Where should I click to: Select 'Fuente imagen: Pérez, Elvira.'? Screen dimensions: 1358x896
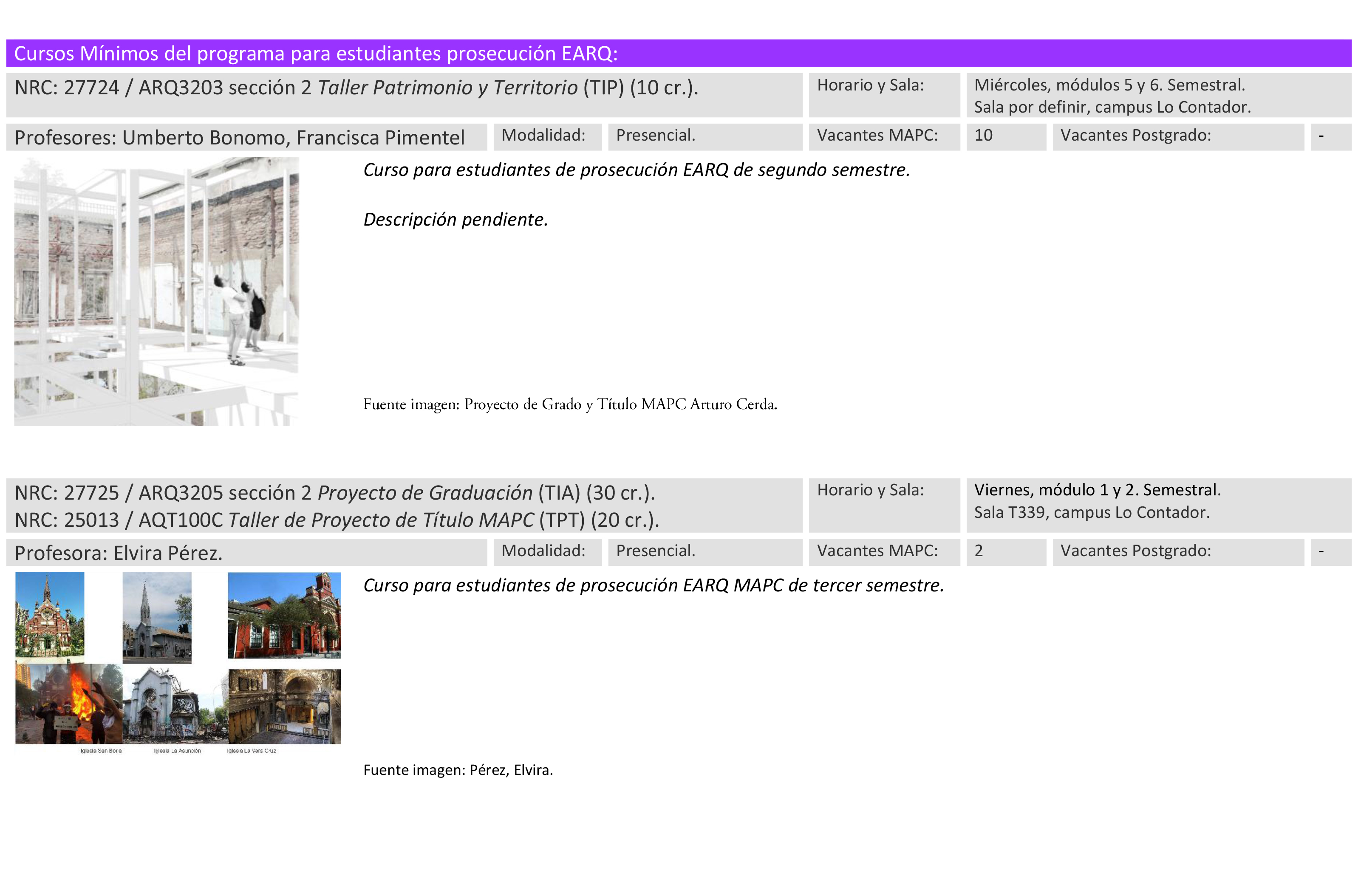[x=458, y=770]
